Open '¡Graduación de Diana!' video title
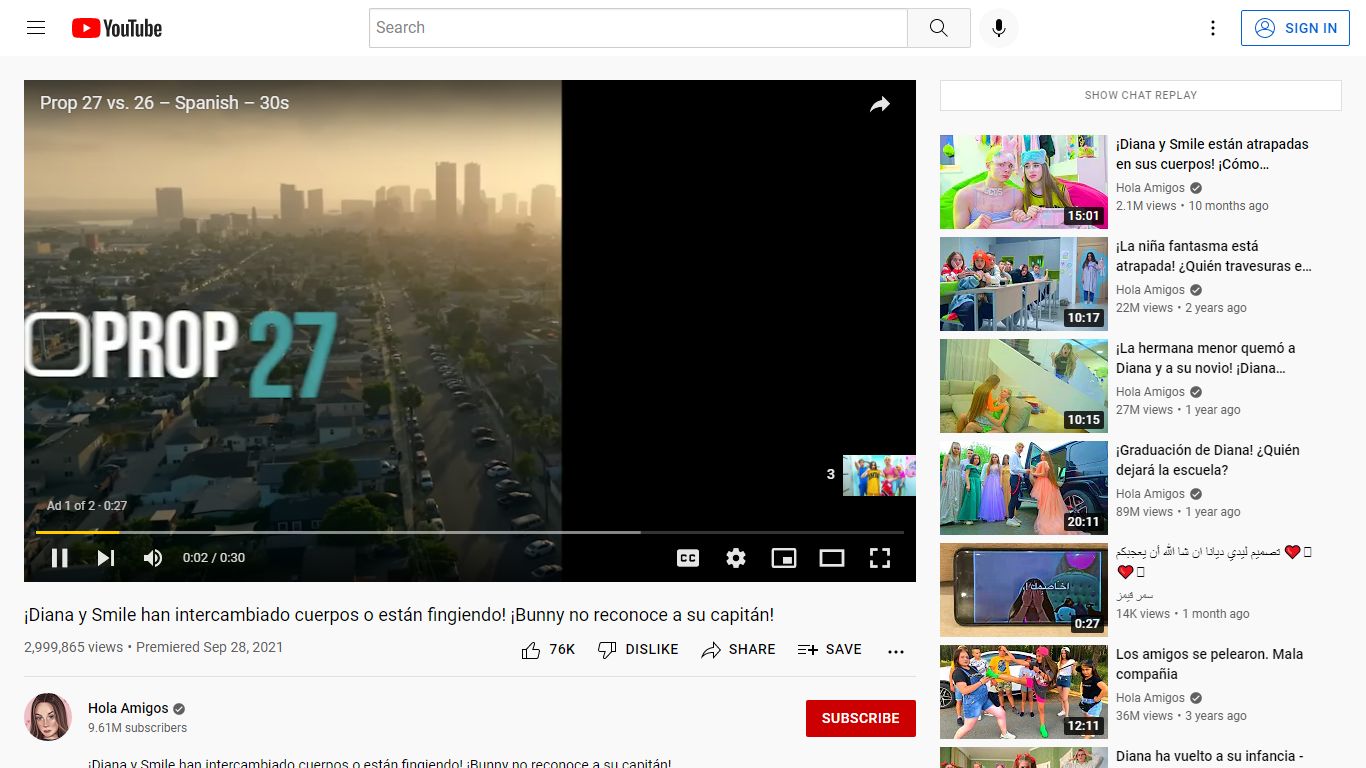The image size is (1366, 768). coord(1208,460)
